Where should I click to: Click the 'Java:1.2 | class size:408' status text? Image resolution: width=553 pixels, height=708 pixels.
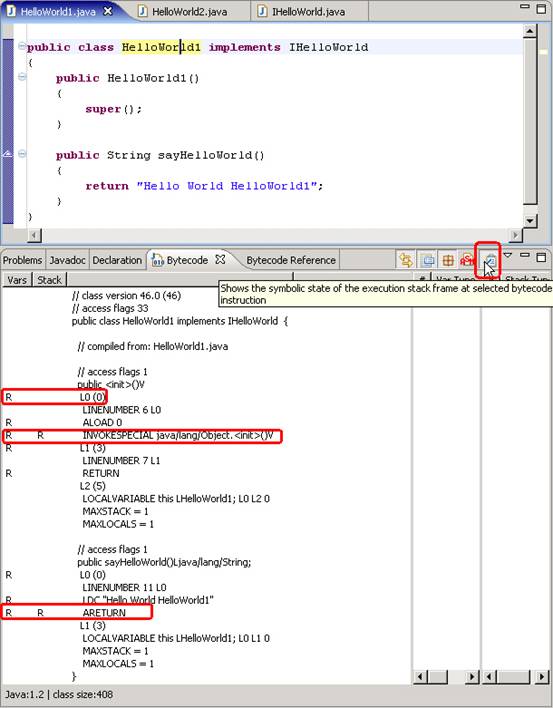pyautogui.click(x=59, y=694)
